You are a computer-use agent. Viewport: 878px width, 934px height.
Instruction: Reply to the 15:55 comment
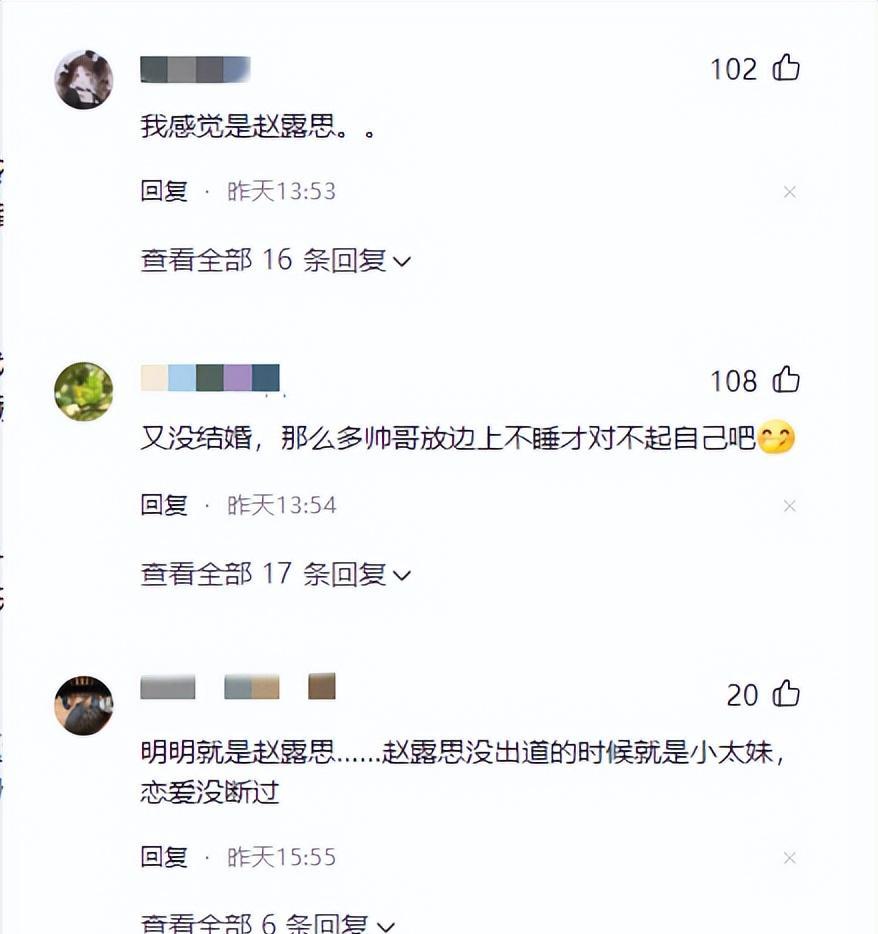pos(164,857)
